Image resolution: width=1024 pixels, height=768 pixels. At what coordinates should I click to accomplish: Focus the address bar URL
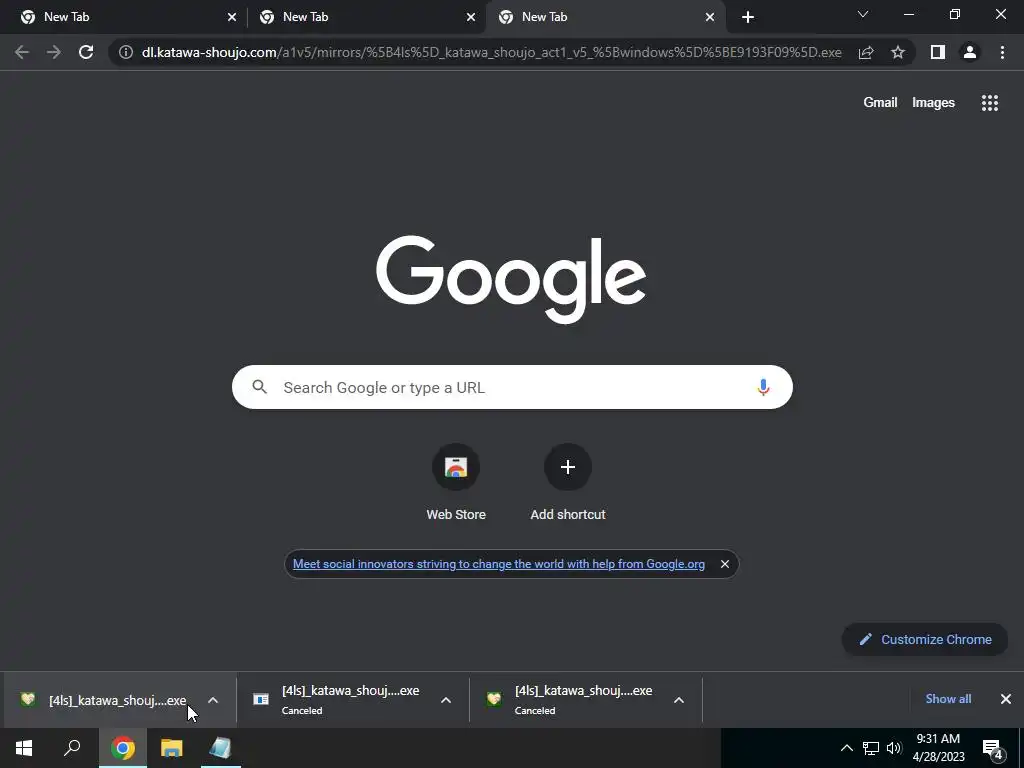pyautogui.click(x=491, y=52)
